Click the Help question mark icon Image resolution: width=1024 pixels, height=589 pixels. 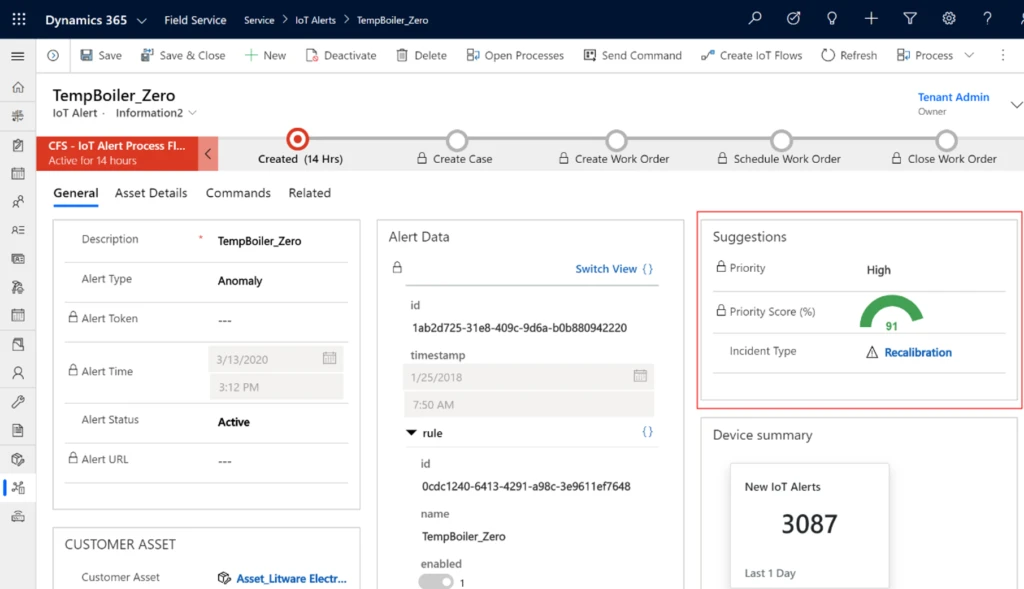[986, 18]
